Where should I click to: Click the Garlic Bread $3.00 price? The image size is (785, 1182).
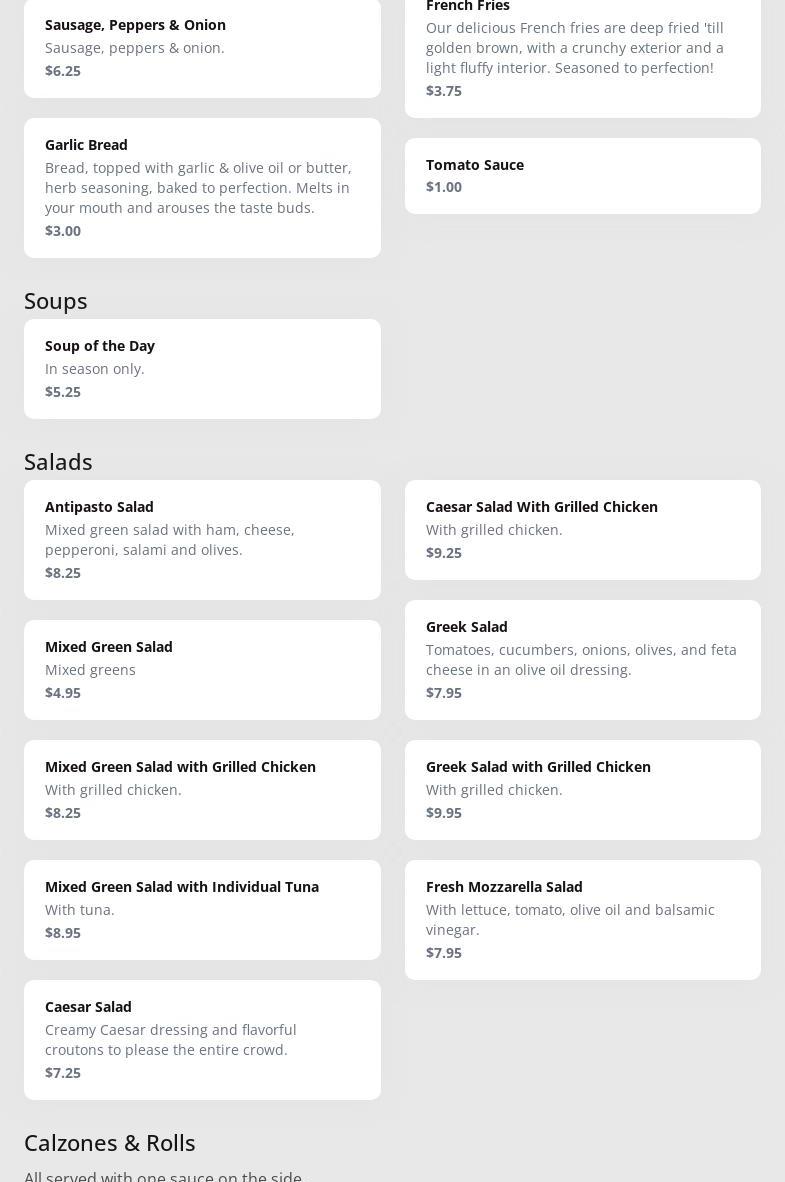(63, 231)
